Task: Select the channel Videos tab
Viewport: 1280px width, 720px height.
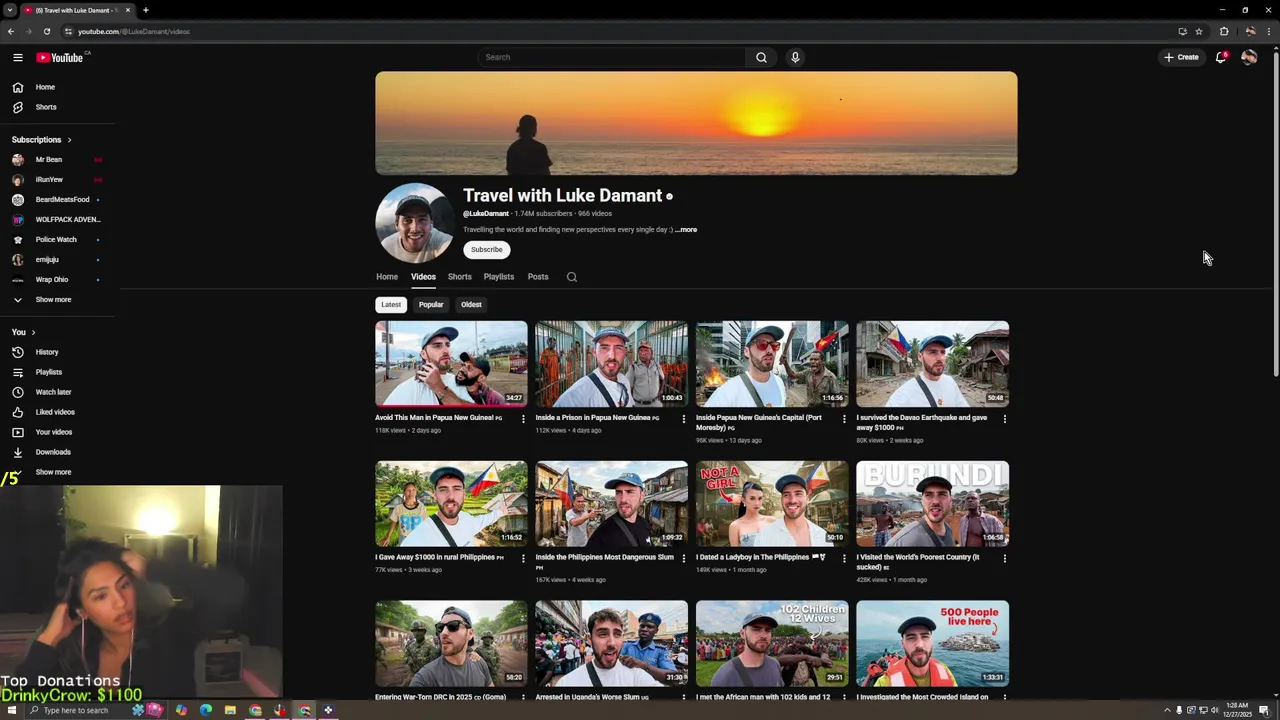Action: [423, 277]
